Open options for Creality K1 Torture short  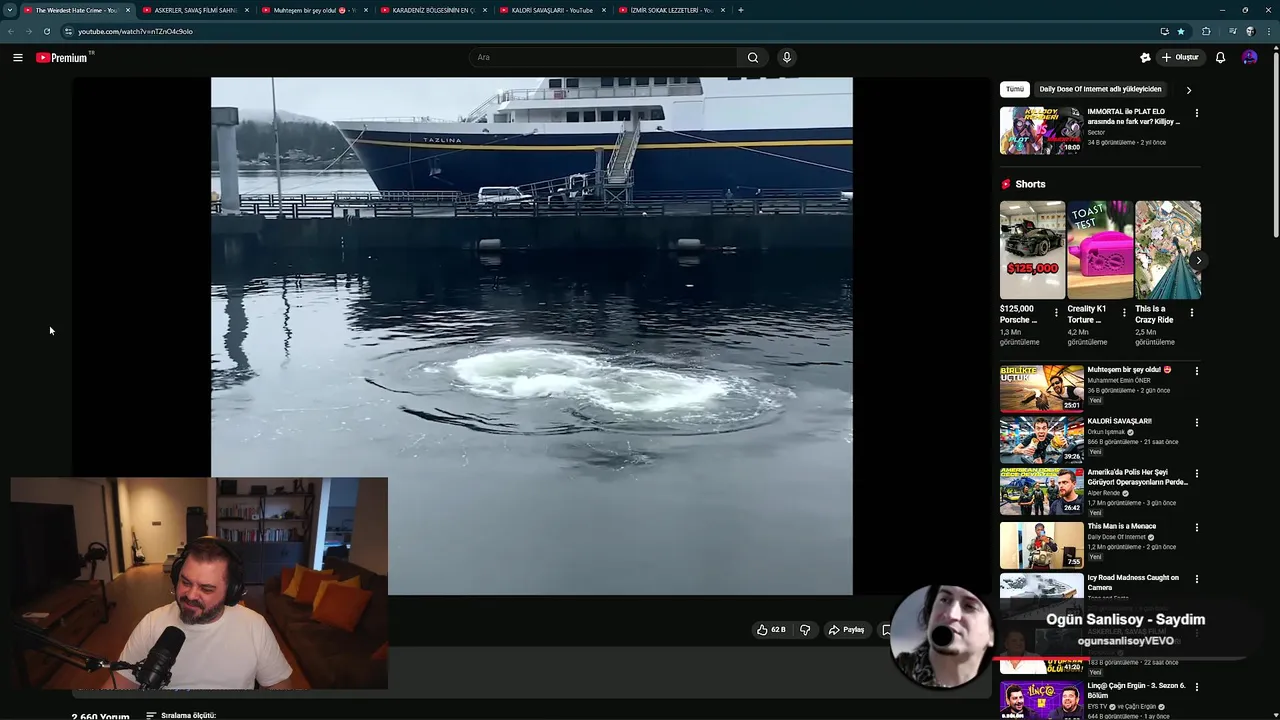tap(1124, 313)
